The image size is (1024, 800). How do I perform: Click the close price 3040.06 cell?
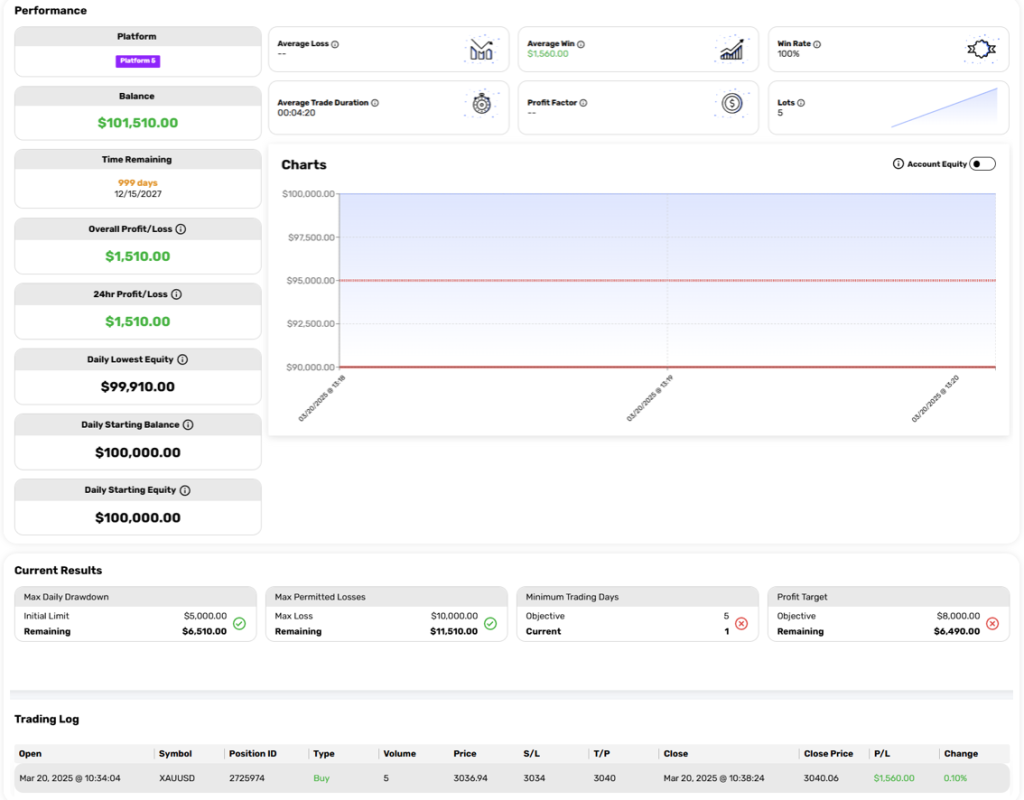click(821, 778)
